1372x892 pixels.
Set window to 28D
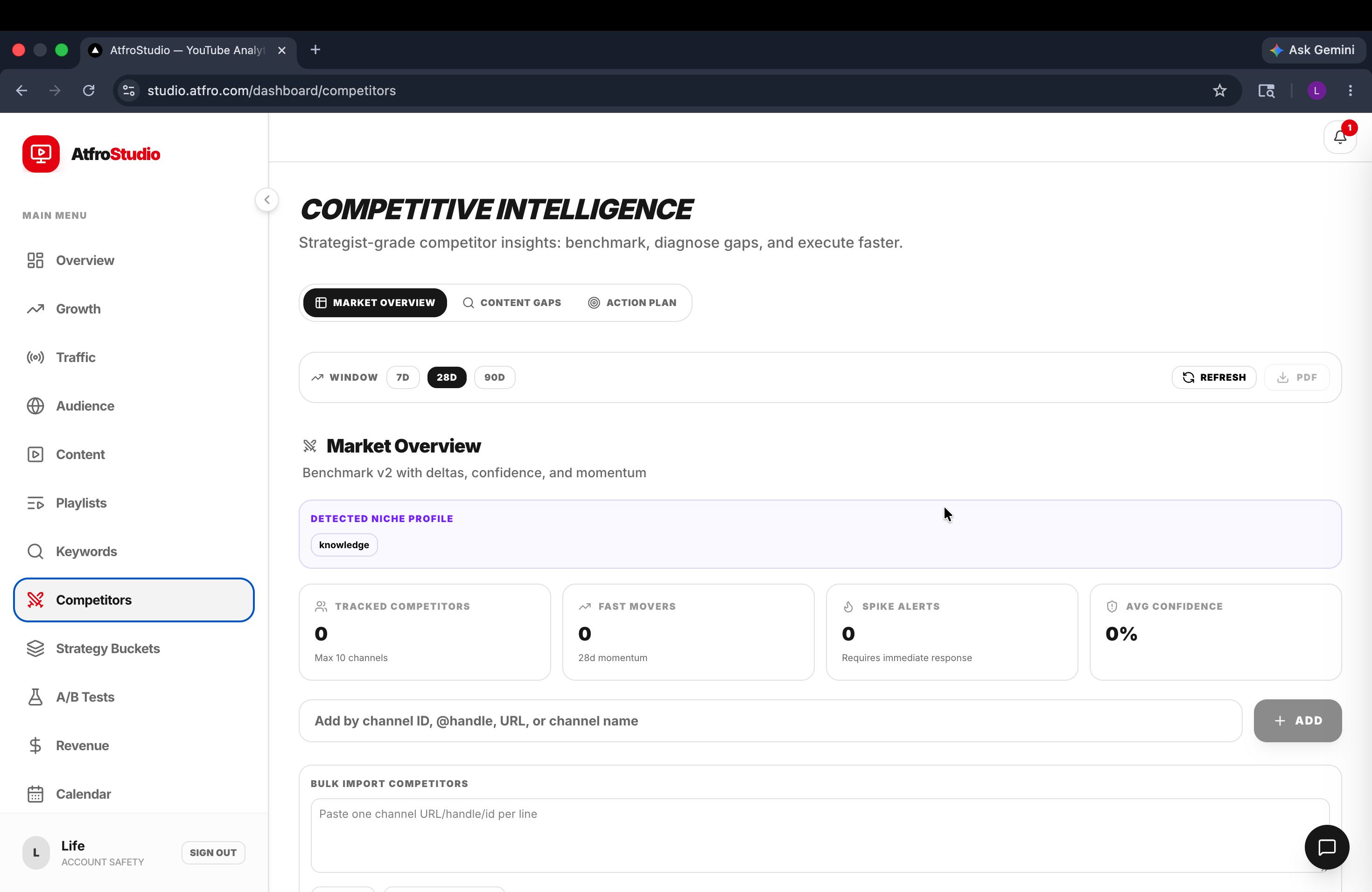pos(447,377)
